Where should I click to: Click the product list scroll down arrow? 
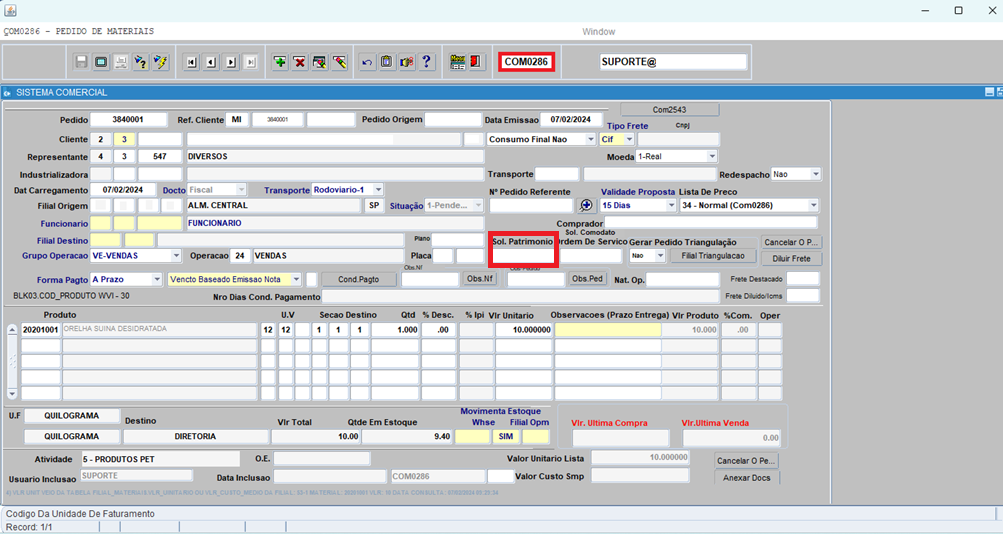pos(12,394)
